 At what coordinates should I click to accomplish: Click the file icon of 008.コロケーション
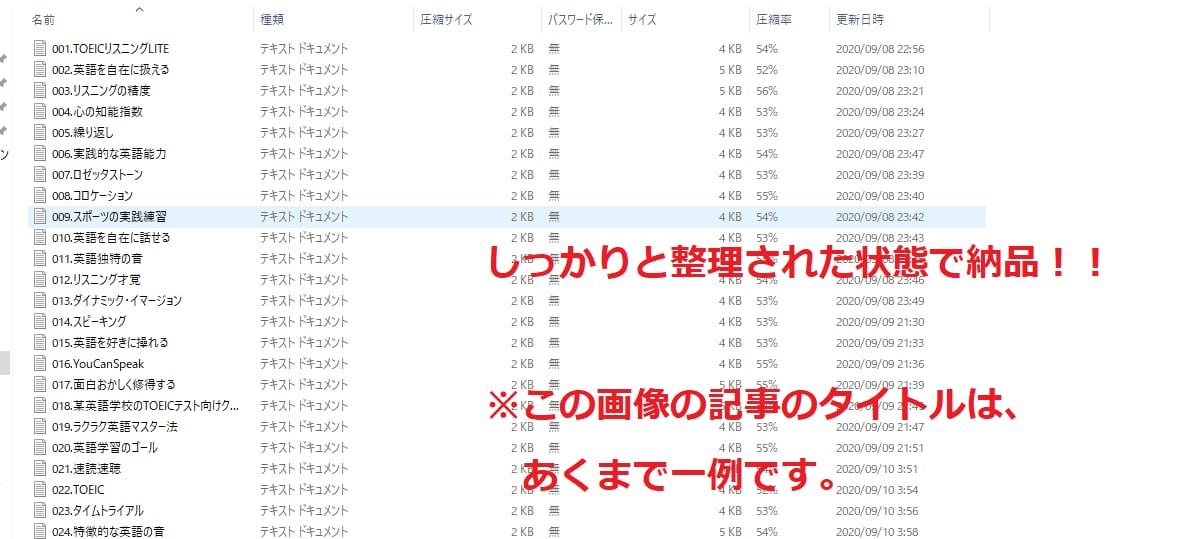tap(40, 195)
